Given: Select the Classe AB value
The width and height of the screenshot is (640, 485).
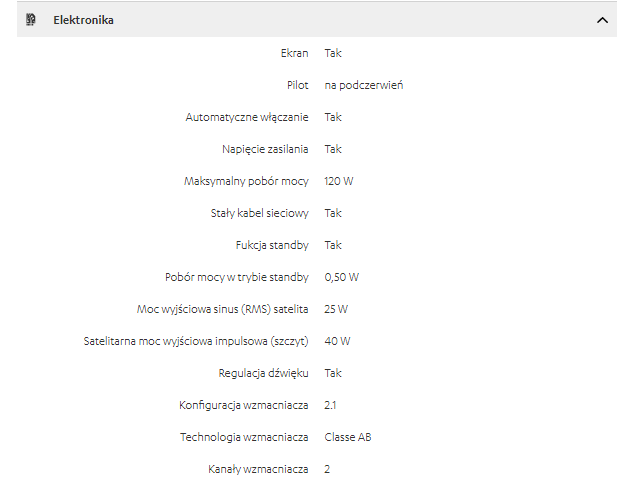Looking at the screenshot, I should click(x=348, y=437).
